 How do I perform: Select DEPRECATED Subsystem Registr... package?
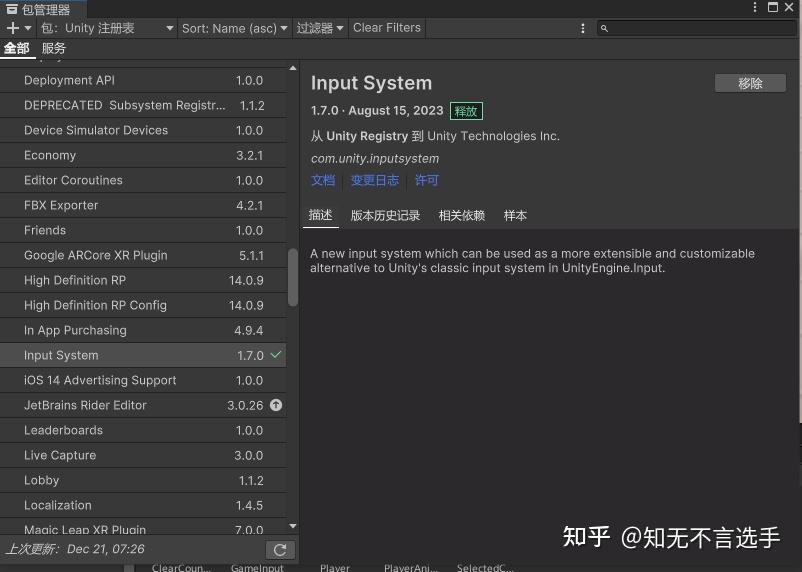(x=143, y=105)
